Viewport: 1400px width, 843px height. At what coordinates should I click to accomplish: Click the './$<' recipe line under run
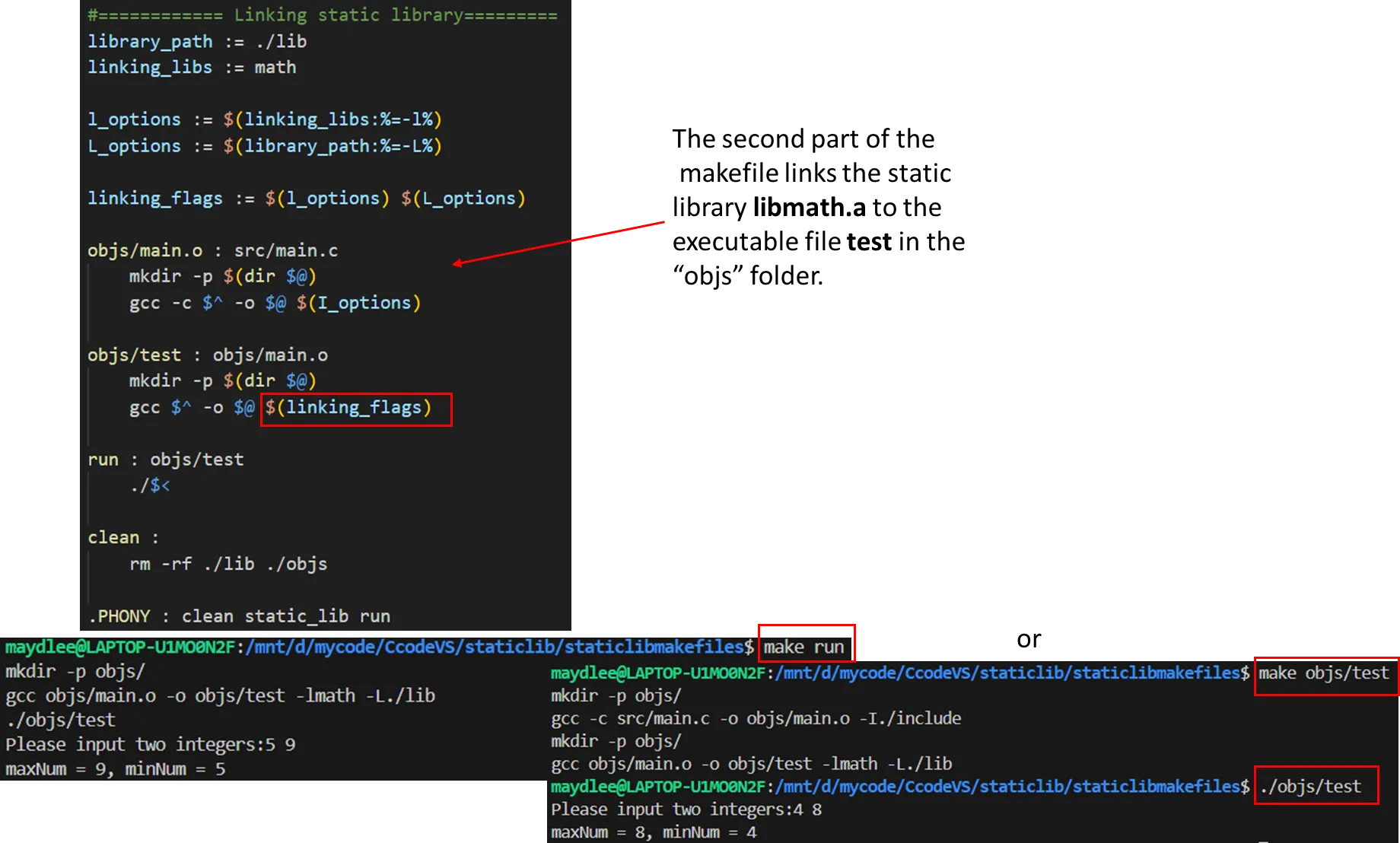click(149, 485)
